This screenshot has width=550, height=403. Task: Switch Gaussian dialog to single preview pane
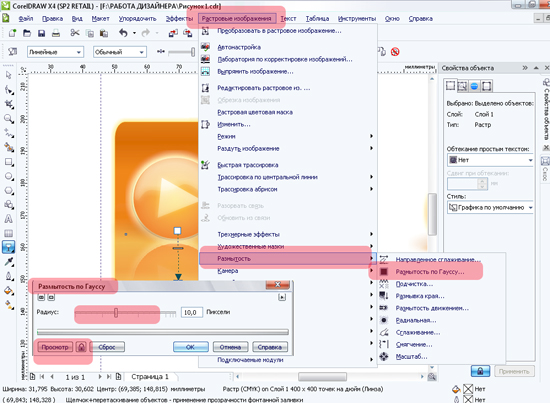point(51,297)
